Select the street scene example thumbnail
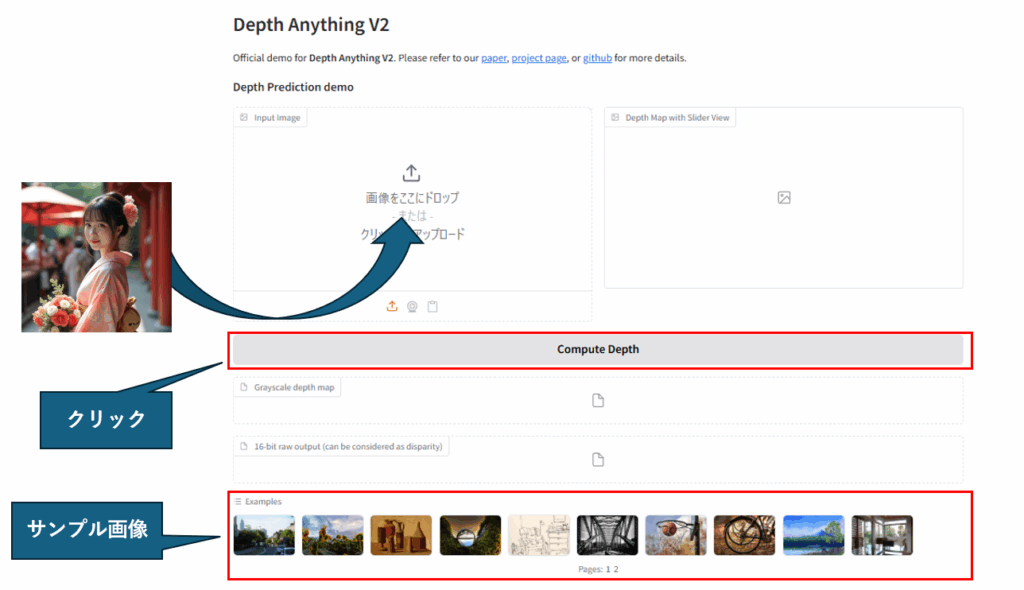 pos(264,535)
